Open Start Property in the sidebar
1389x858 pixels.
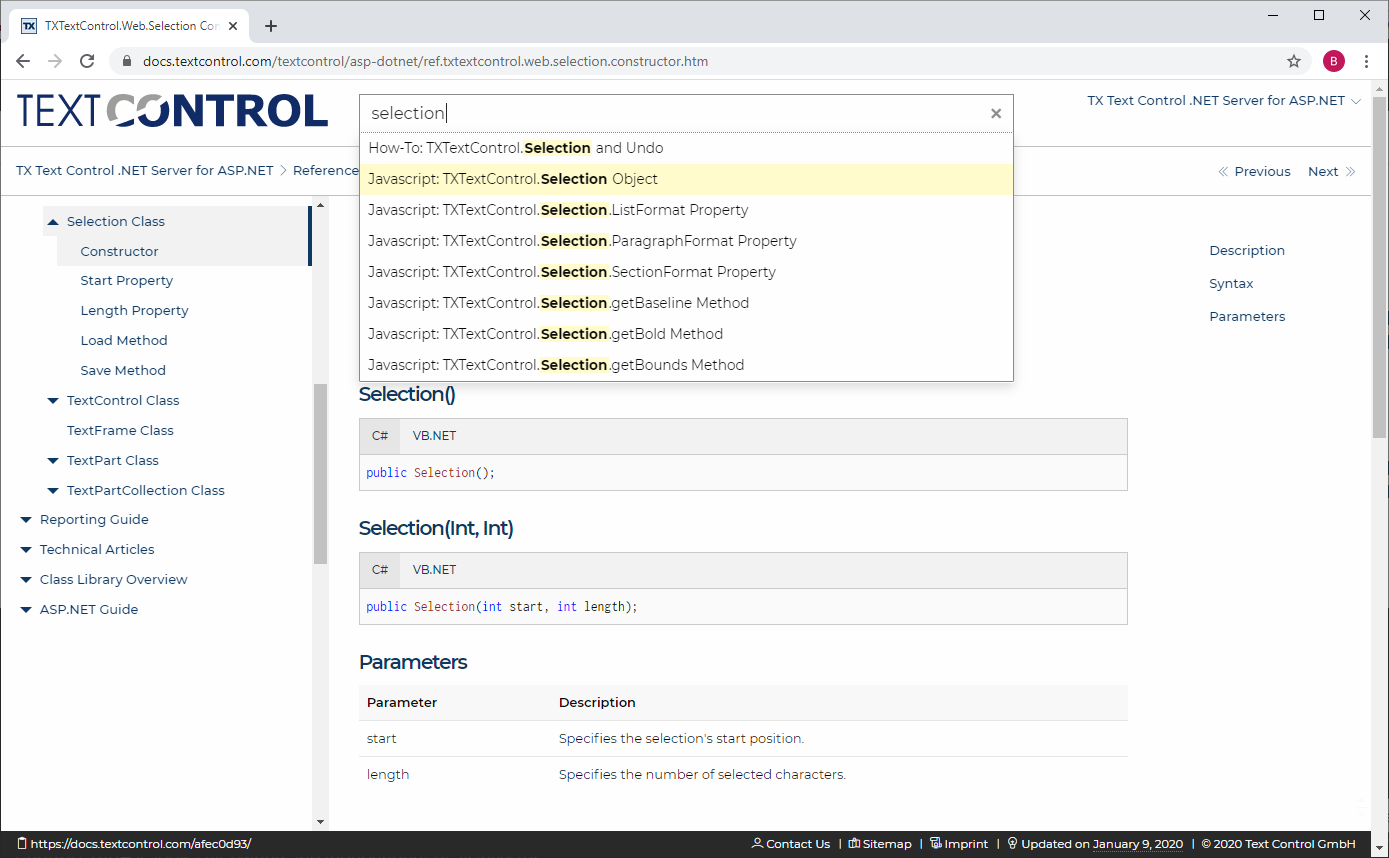click(x=126, y=281)
